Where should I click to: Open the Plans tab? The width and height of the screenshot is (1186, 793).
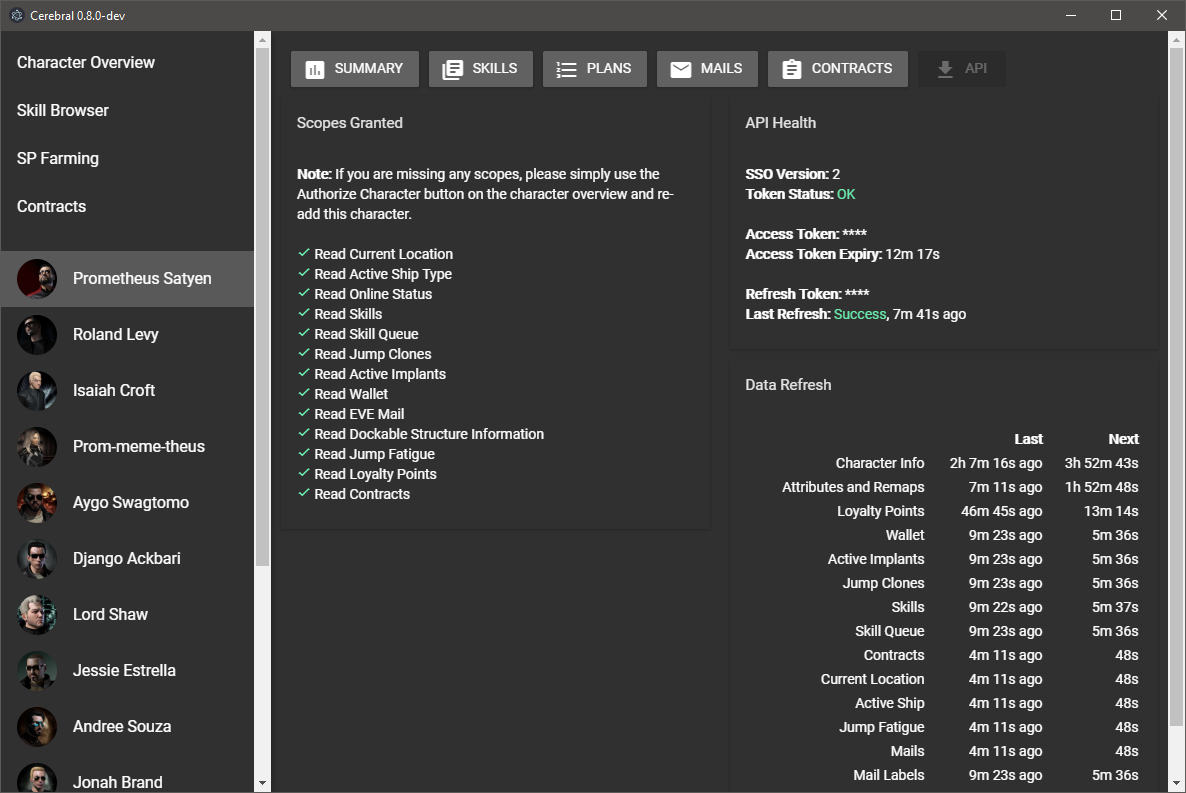[x=595, y=69]
